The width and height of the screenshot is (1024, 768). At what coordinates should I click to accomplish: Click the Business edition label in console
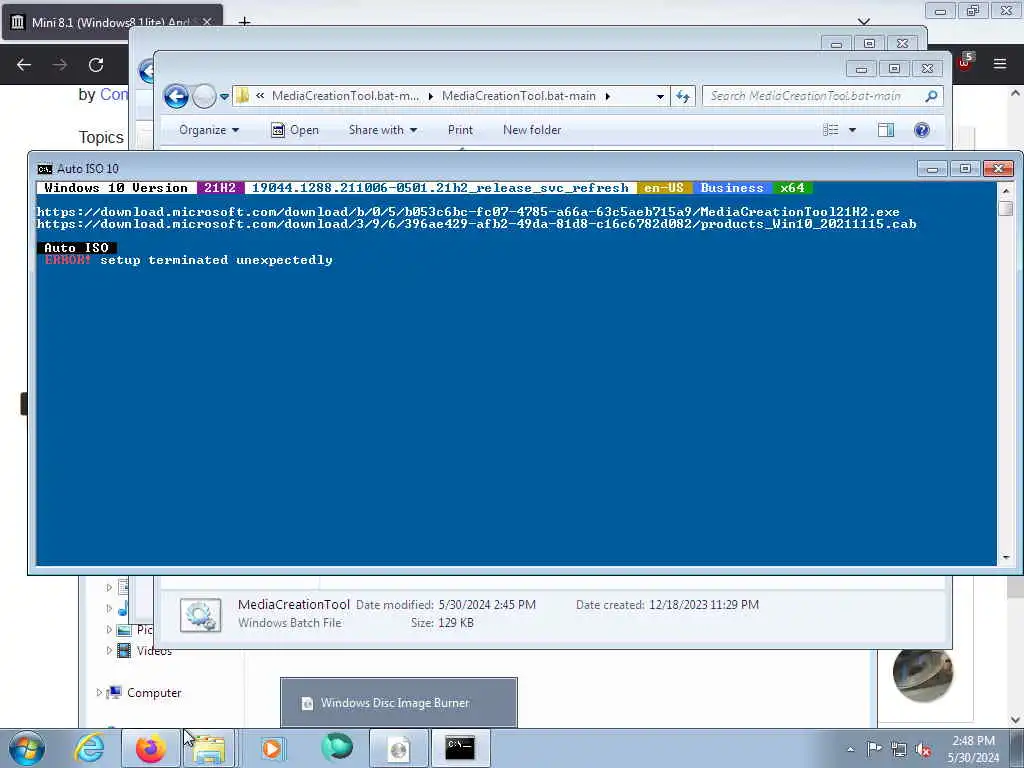click(x=732, y=188)
